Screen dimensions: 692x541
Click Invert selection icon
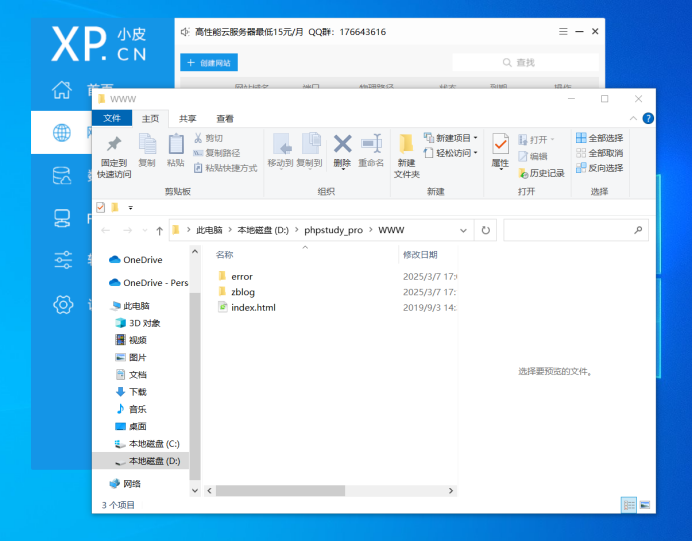581,168
